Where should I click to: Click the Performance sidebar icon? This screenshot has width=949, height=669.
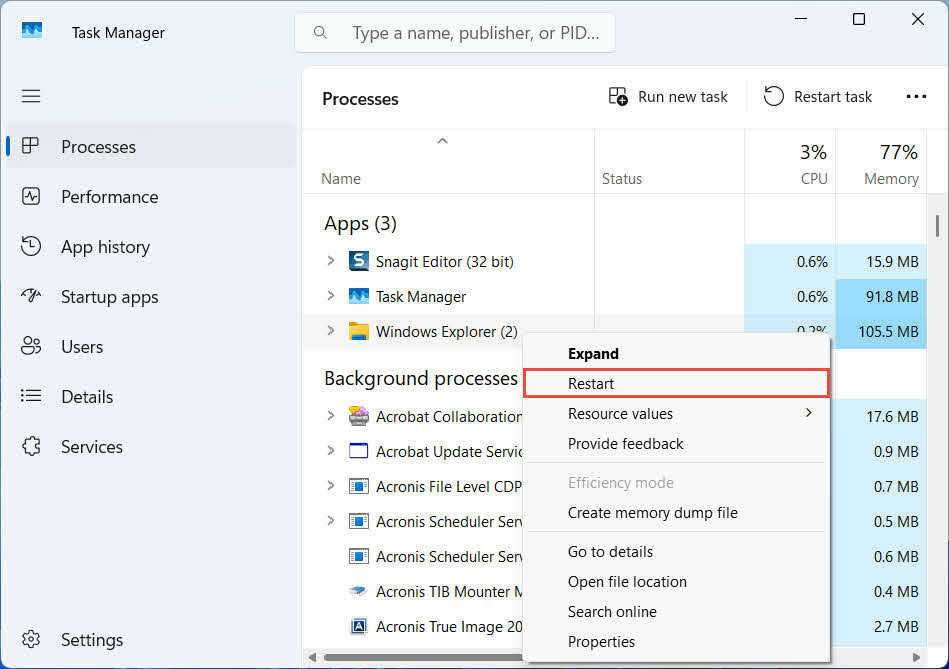tap(31, 196)
